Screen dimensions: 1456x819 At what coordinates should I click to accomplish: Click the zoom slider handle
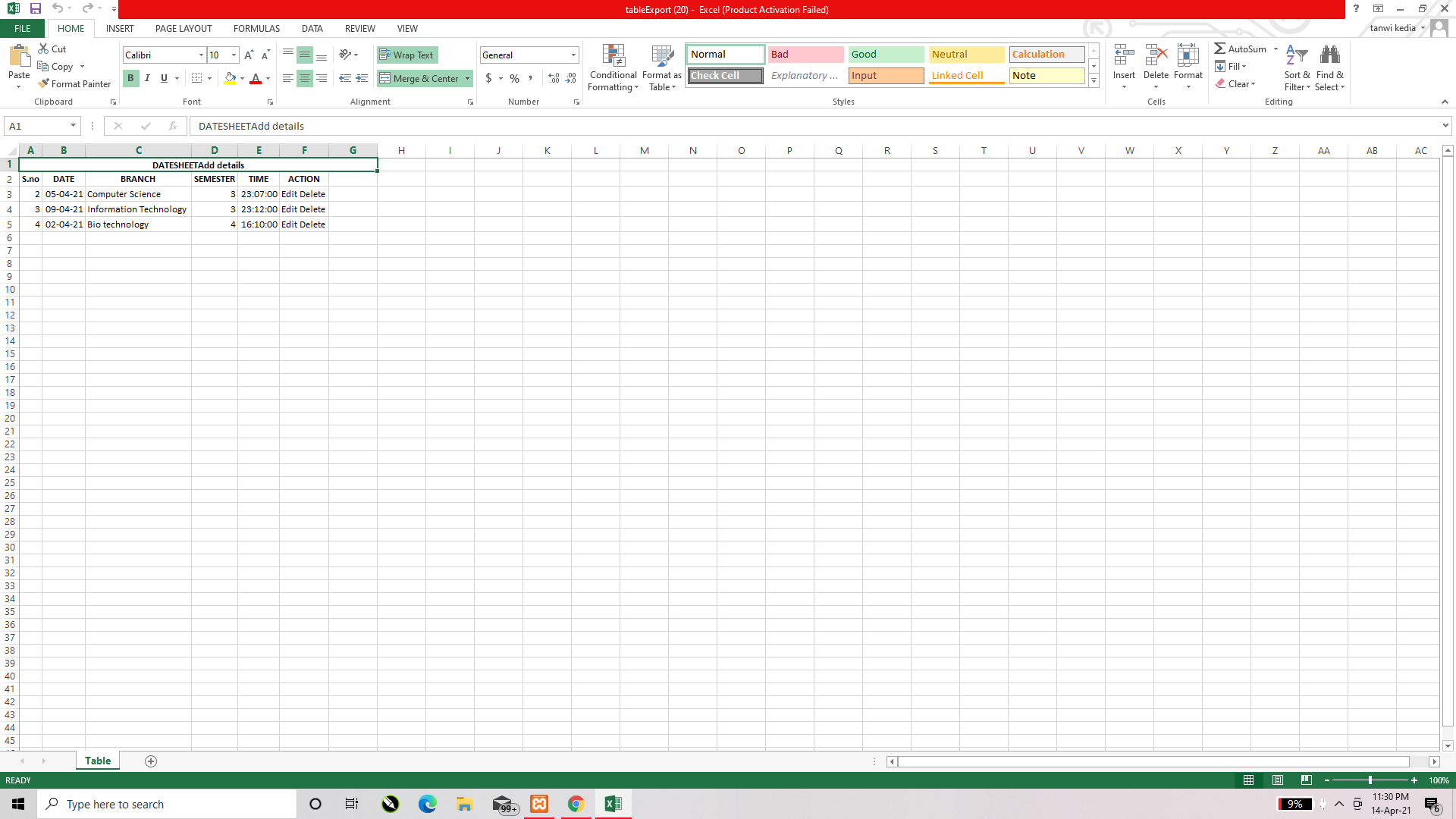(1370, 780)
